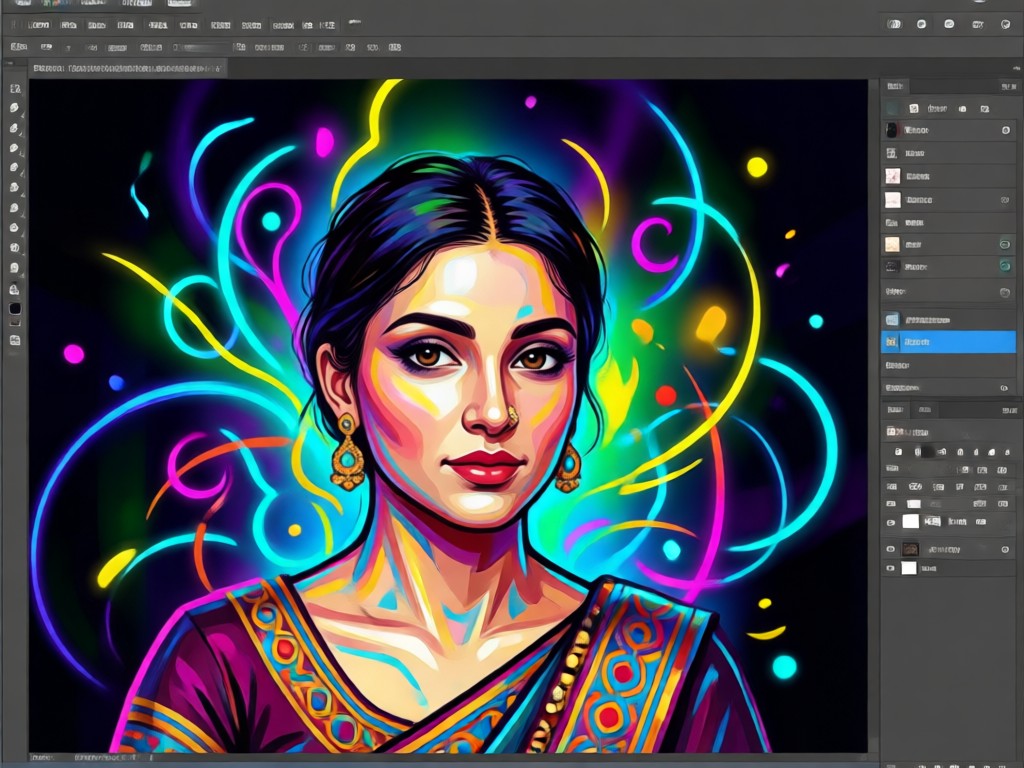
Task: Open the lower right panel's menu icon
Action: (x=1009, y=410)
